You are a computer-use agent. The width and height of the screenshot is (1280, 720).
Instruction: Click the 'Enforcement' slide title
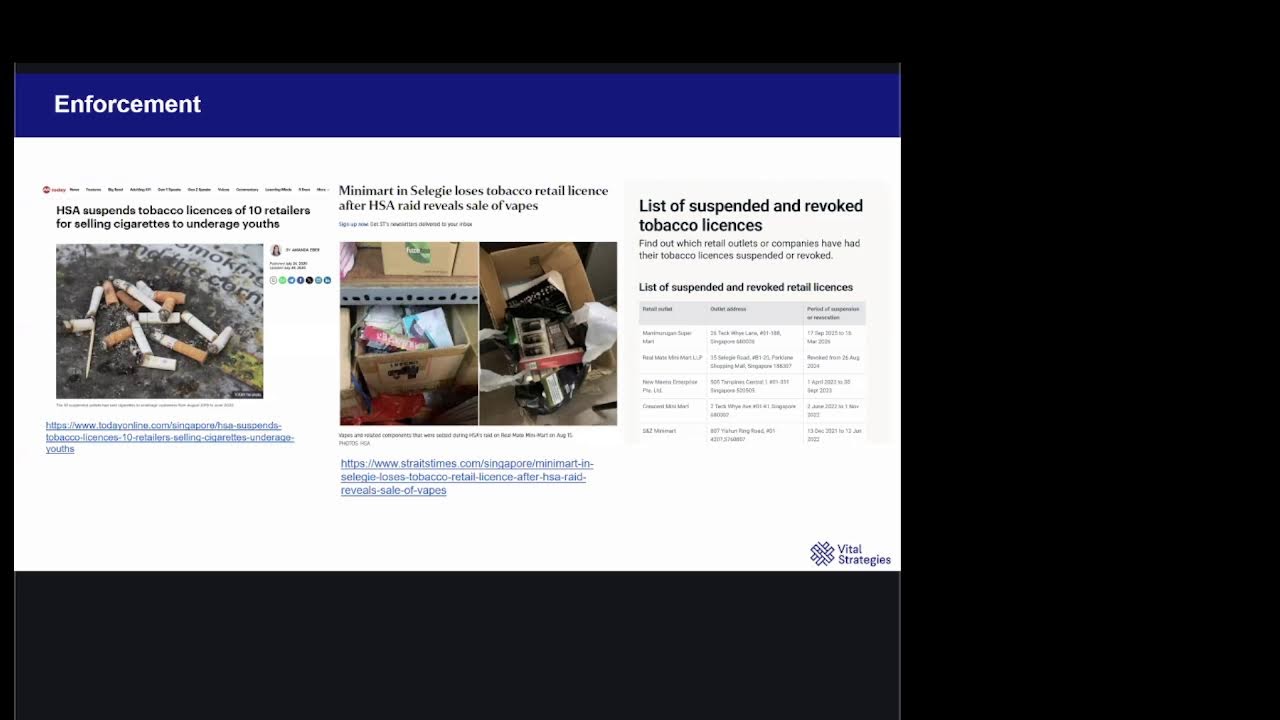(x=127, y=104)
